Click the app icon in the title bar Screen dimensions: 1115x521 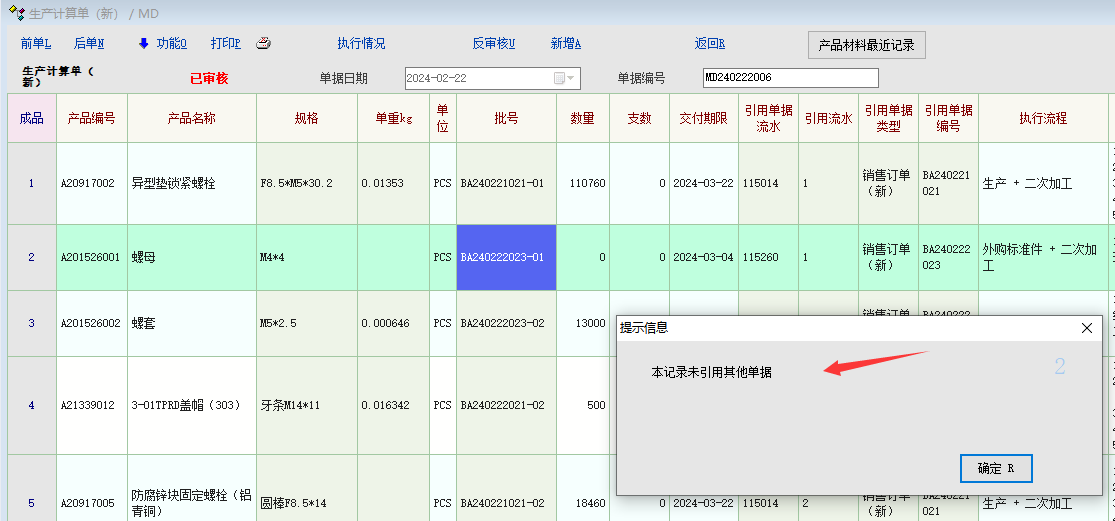coord(15,14)
